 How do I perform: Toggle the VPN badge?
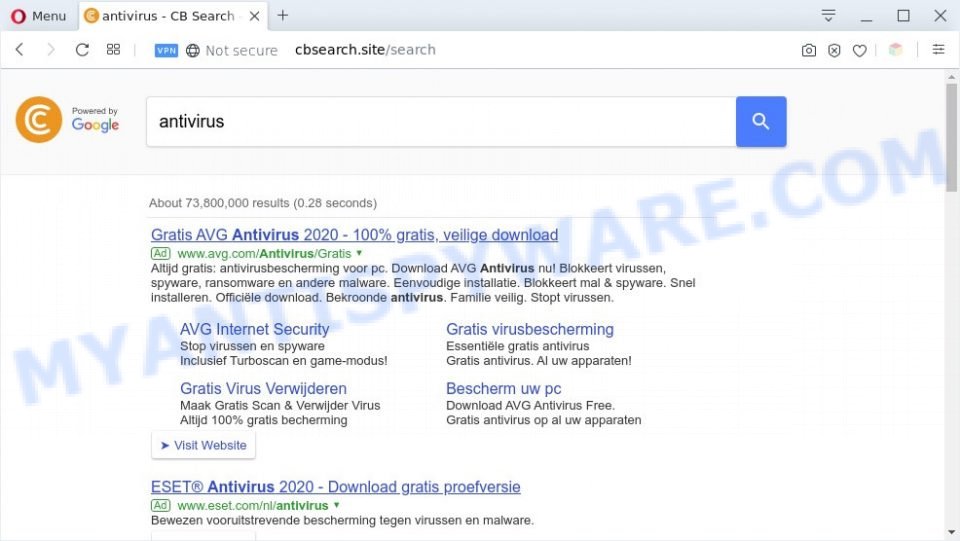pos(166,50)
